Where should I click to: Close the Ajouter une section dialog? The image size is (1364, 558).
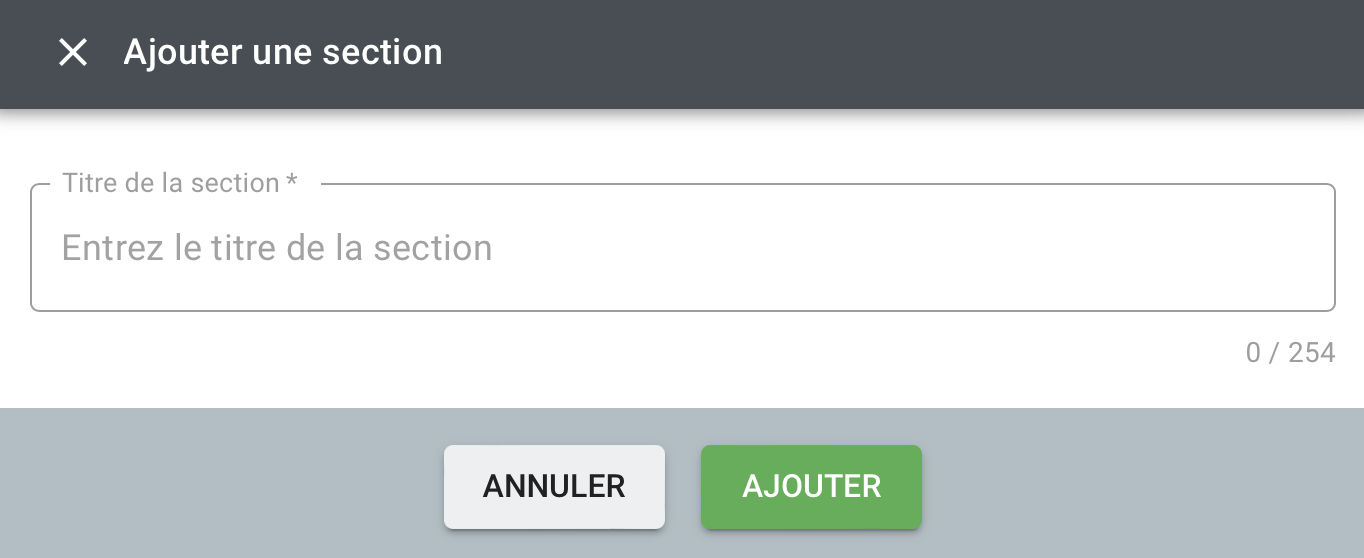click(x=73, y=52)
